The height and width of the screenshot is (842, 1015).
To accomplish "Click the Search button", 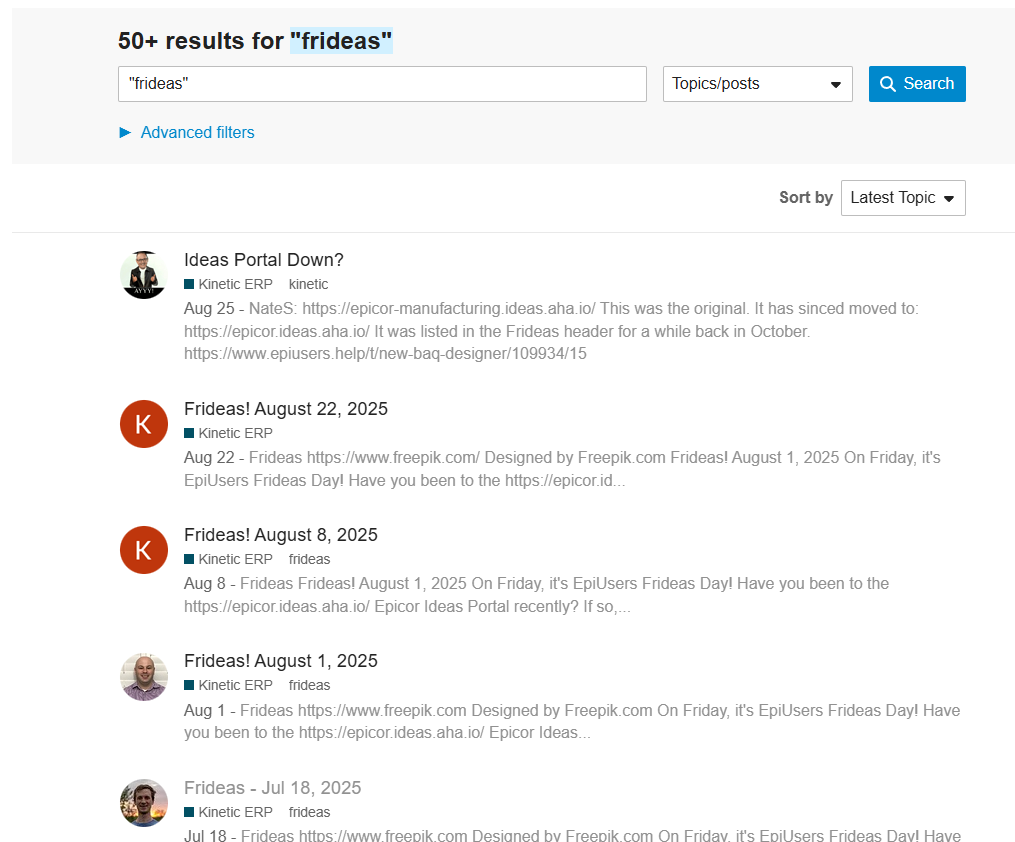I will [x=917, y=84].
